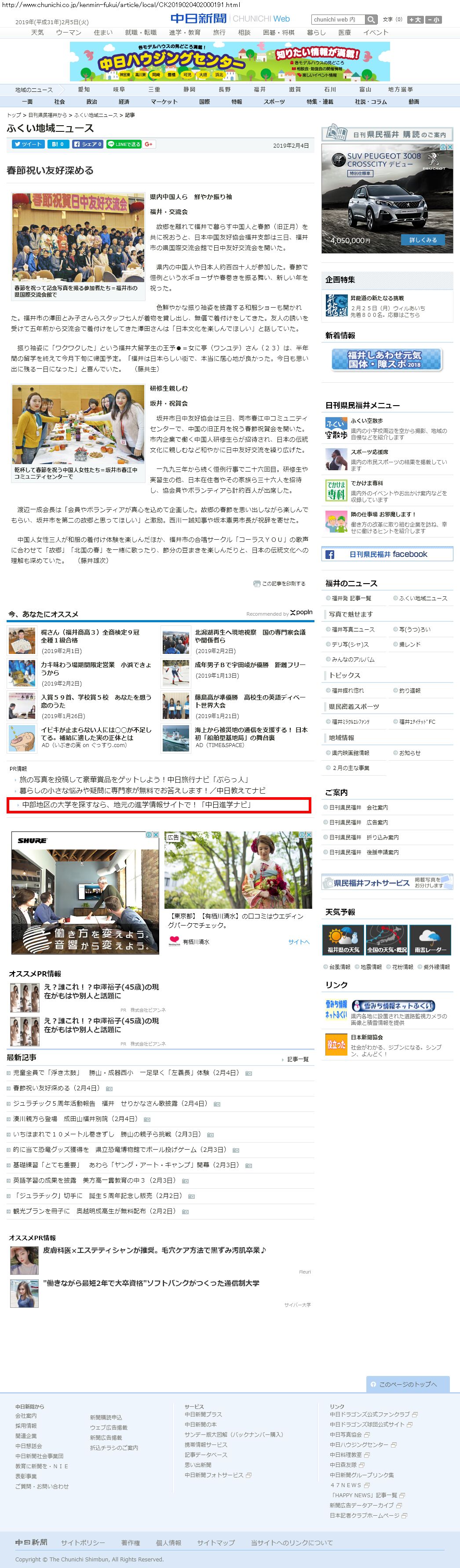Click the Peugeot 3008 ad 詳しくみる button

pyautogui.click(x=423, y=240)
